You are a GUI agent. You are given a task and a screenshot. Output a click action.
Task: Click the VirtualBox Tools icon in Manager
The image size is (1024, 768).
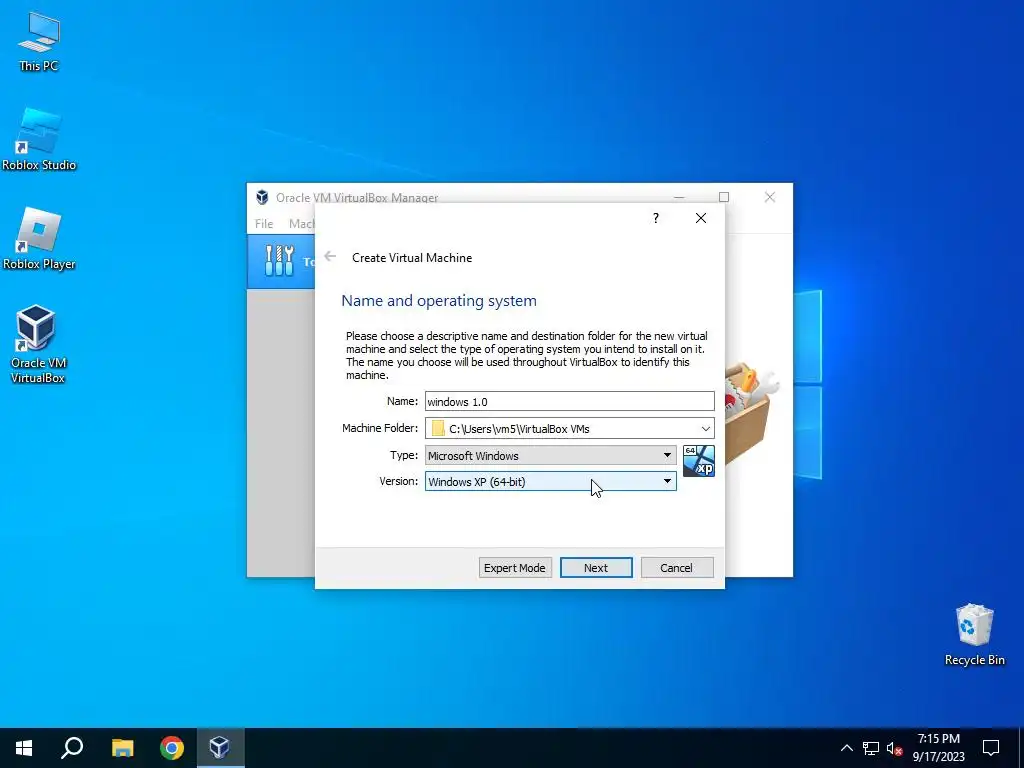tap(280, 261)
